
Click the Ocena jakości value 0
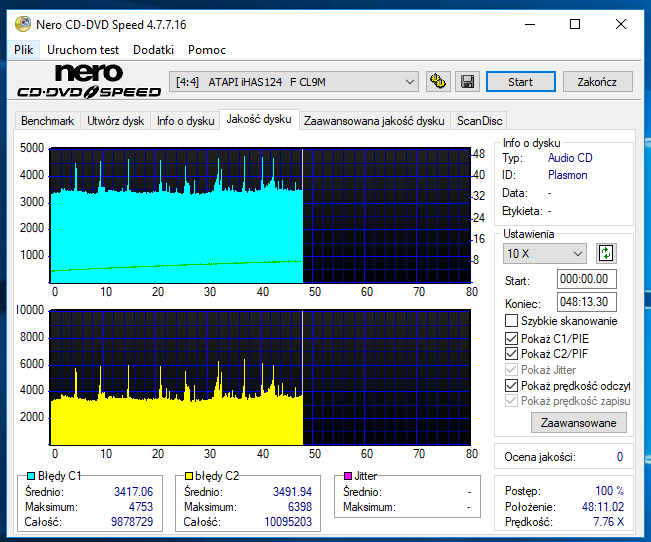point(619,457)
